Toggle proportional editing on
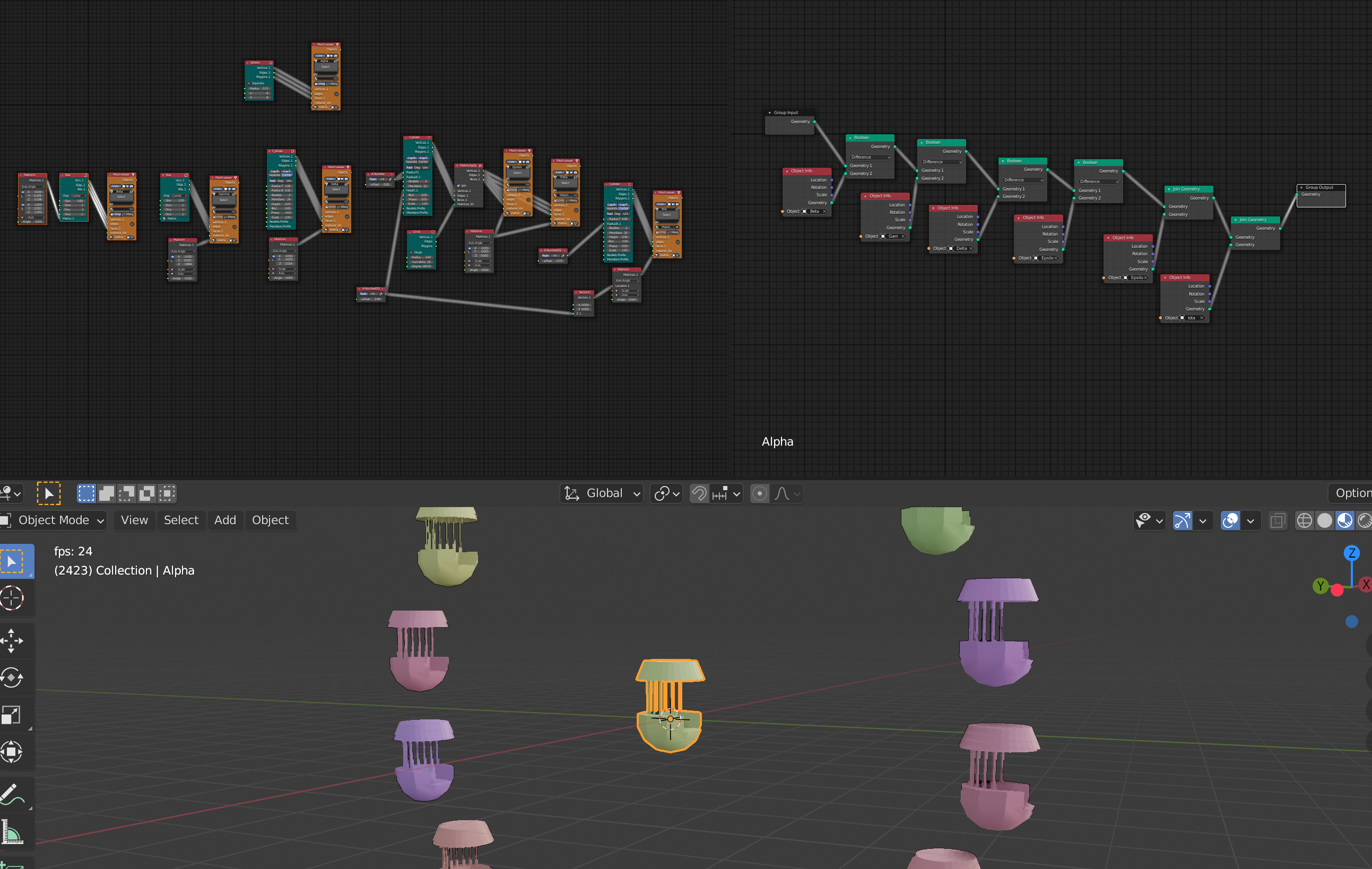Screen dimensions: 1372x869 coord(760,493)
